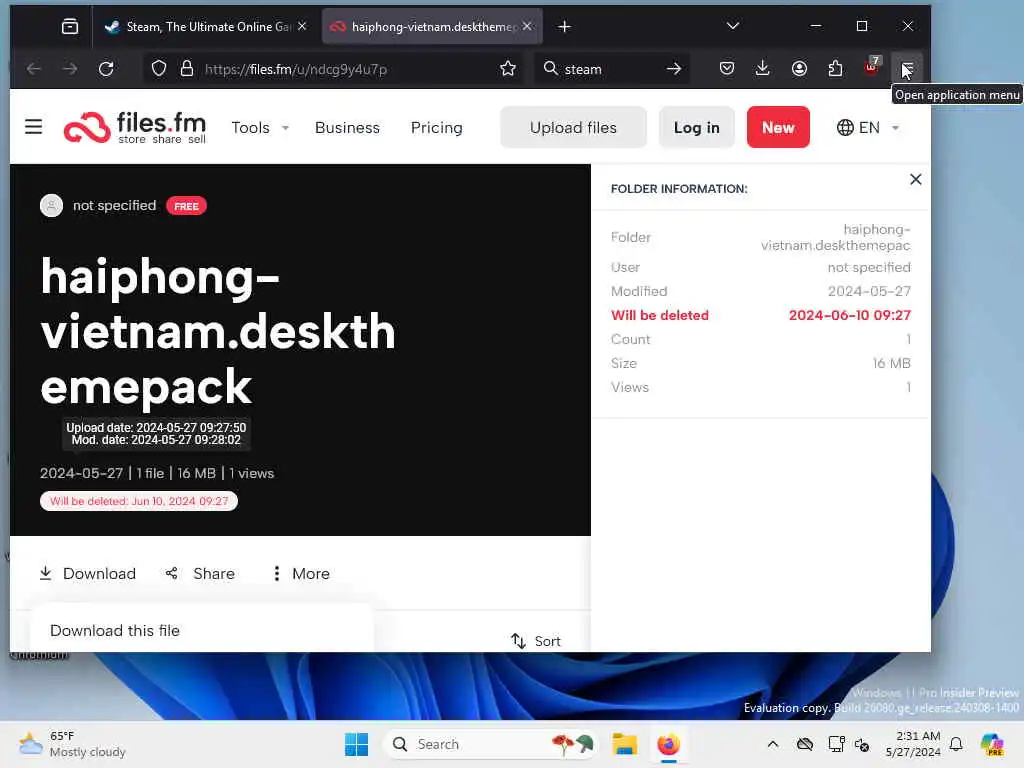Close the Steam tab

302,26
